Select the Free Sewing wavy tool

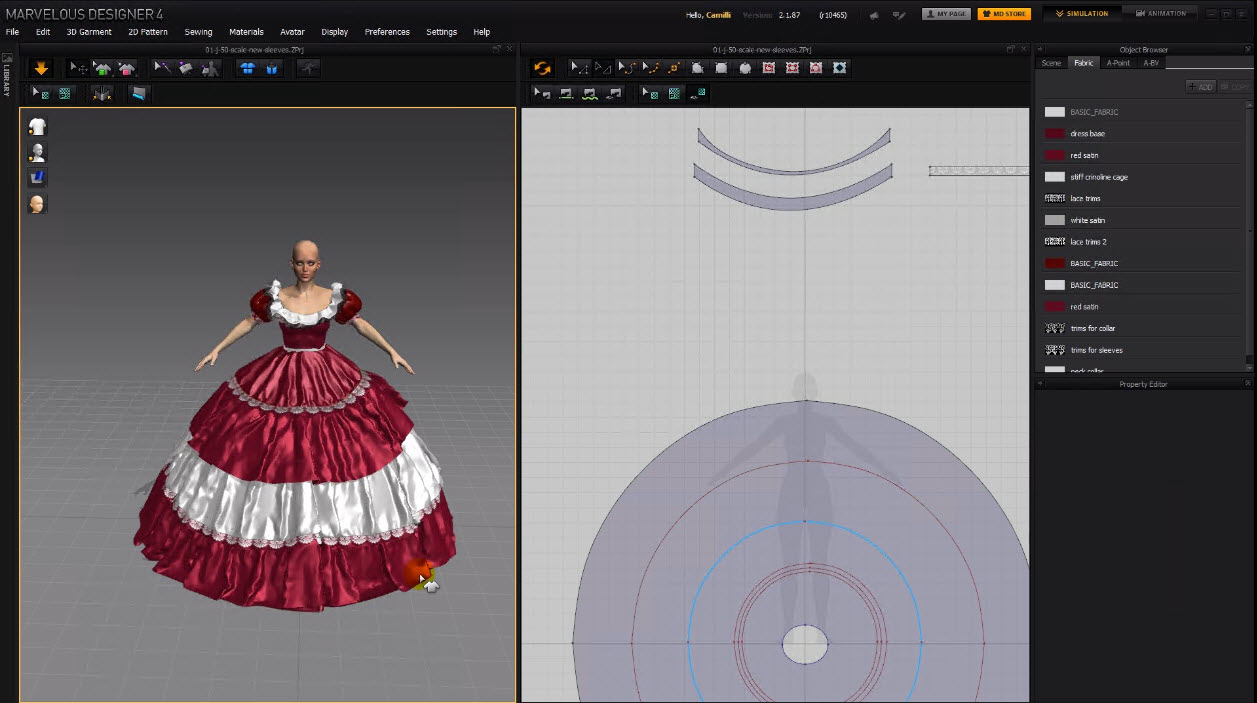point(590,93)
